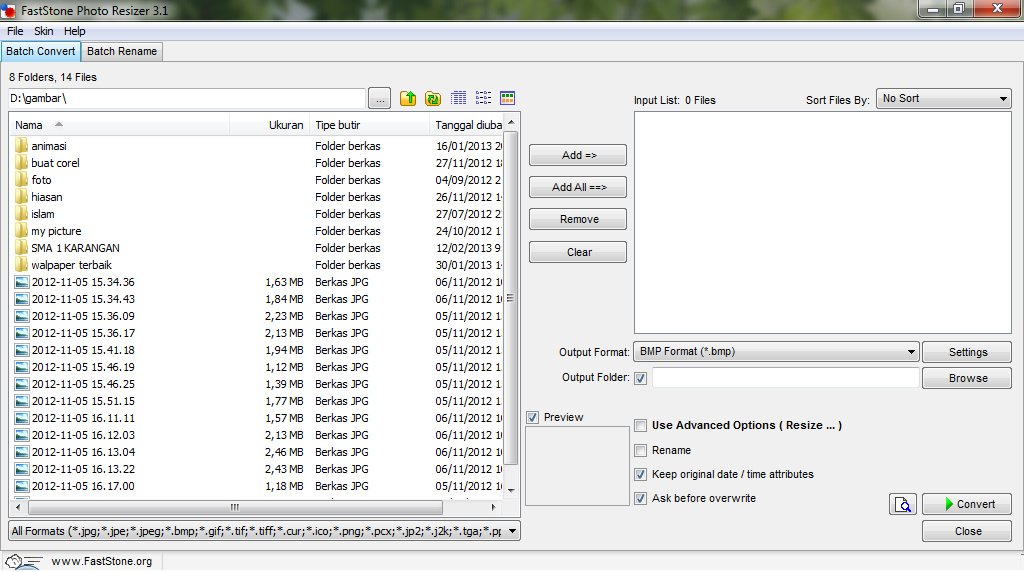This screenshot has width=1026, height=572.
Task: Uncheck Keep original date / time attributes
Action: click(x=641, y=474)
